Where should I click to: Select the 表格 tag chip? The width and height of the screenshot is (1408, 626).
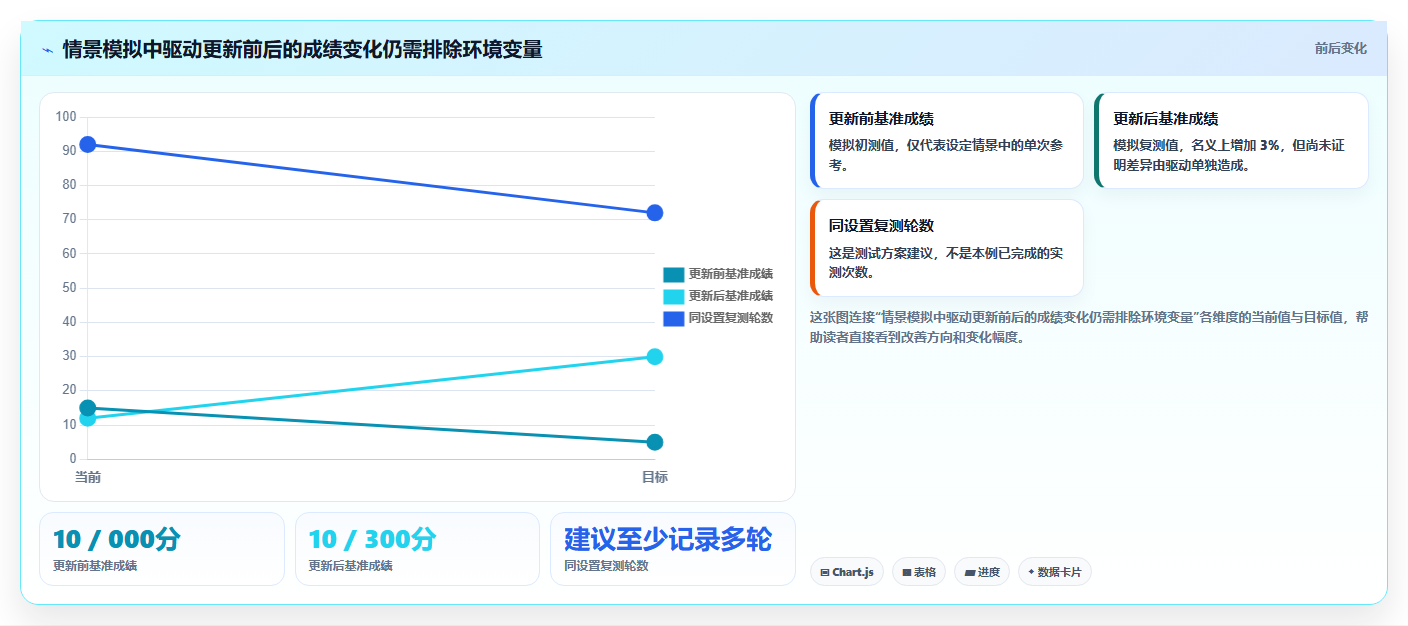(x=919, y=572)
